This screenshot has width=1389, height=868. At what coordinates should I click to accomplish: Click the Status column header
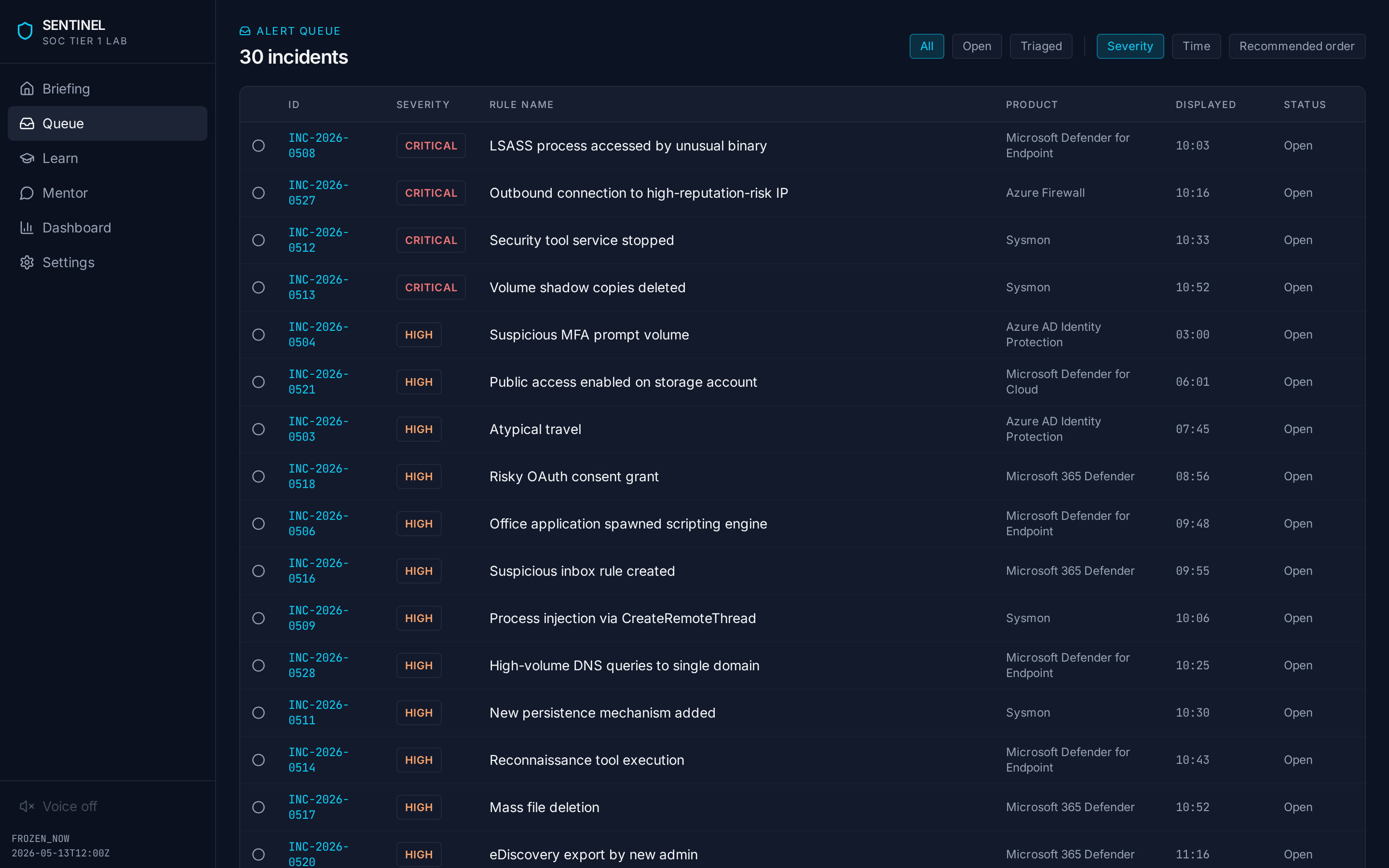point(1305,105)
